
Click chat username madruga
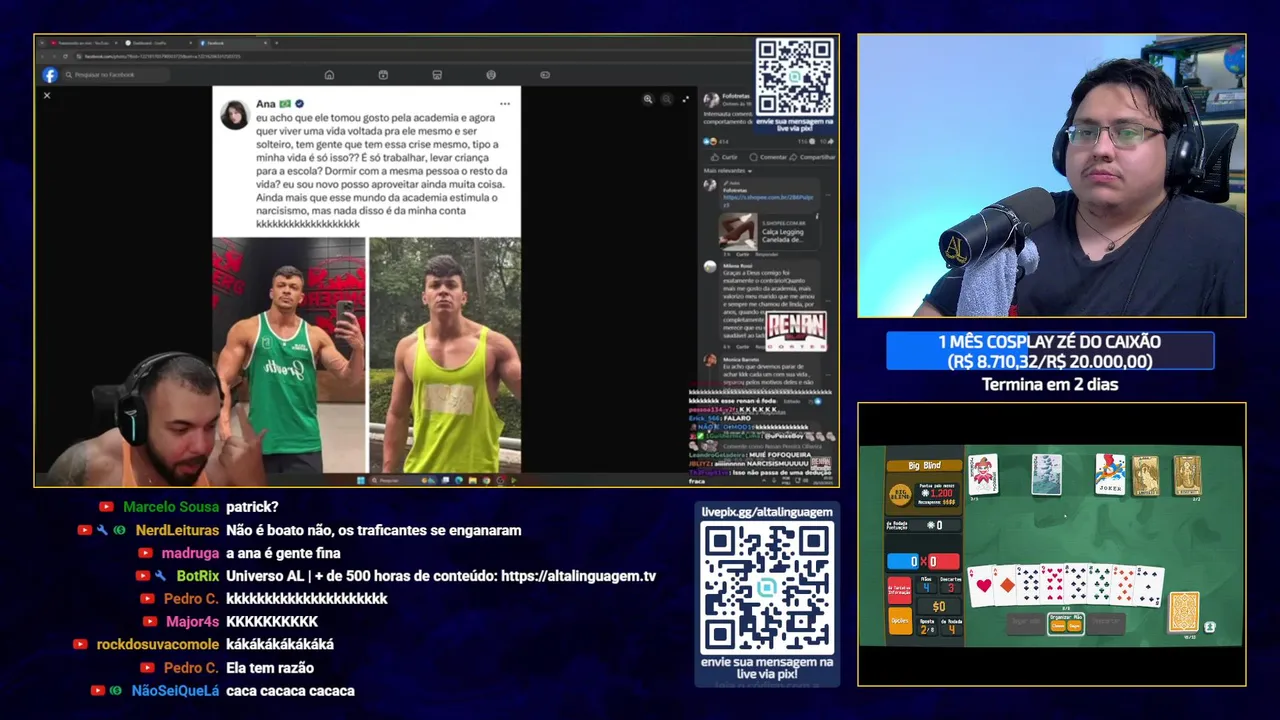click(190, 553)
